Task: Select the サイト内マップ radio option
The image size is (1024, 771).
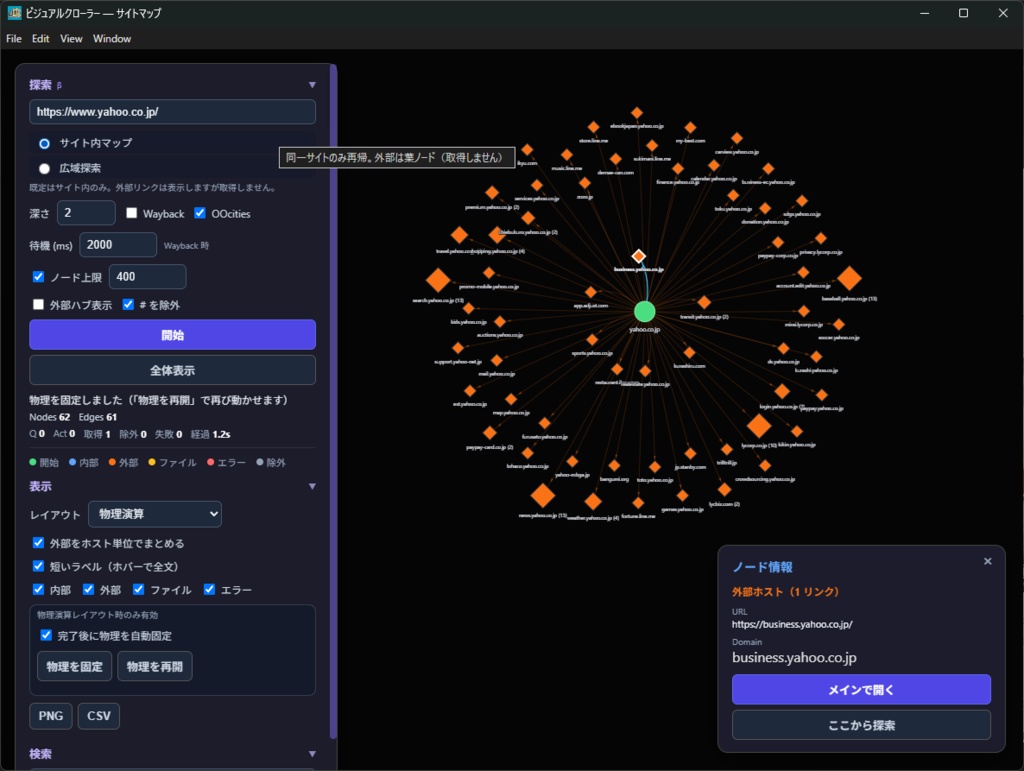Action: [44, 143]
